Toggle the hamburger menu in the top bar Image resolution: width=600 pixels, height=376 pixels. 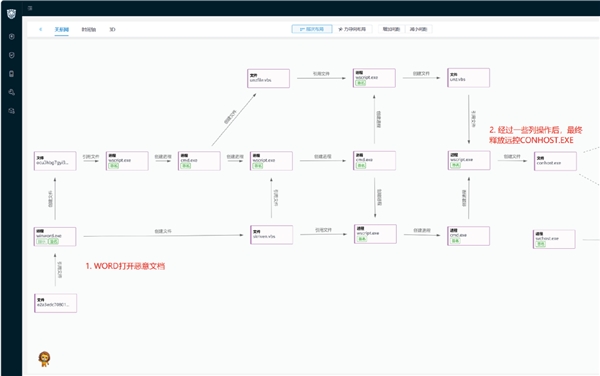pyautogui.click(x=30, y=8)
